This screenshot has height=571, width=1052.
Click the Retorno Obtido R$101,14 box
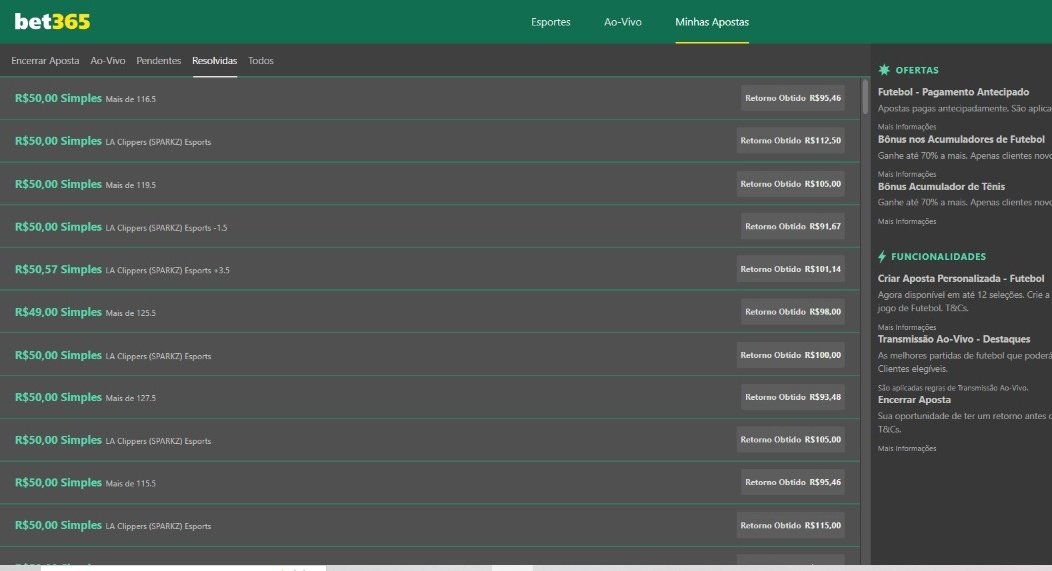[x=790, y=269]
